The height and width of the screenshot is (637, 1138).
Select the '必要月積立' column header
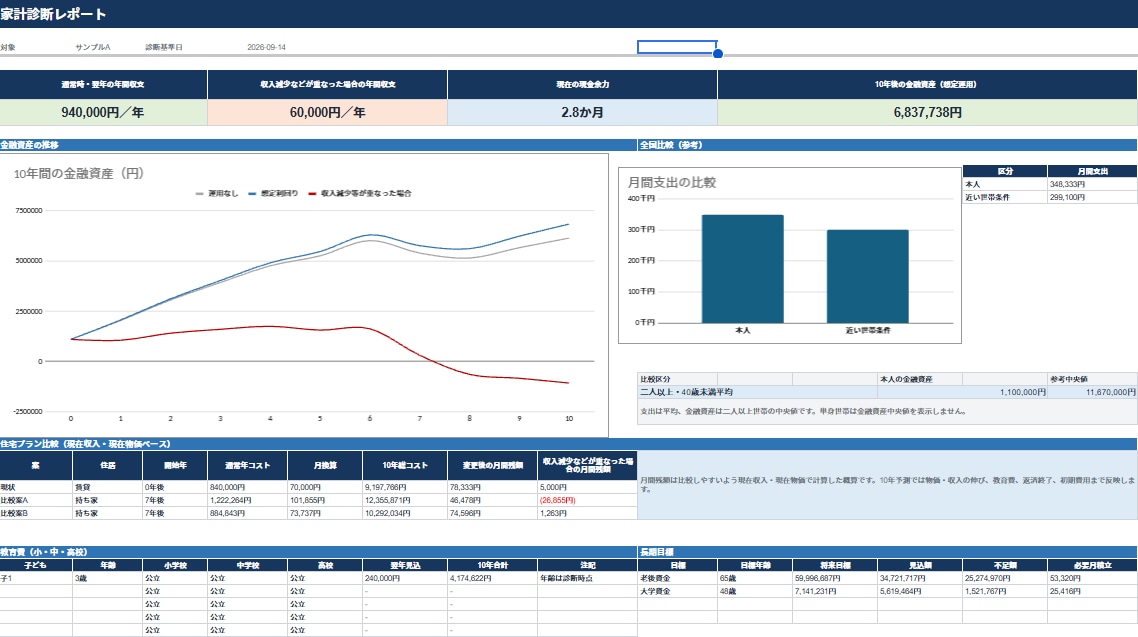(x=1093, y=565)
